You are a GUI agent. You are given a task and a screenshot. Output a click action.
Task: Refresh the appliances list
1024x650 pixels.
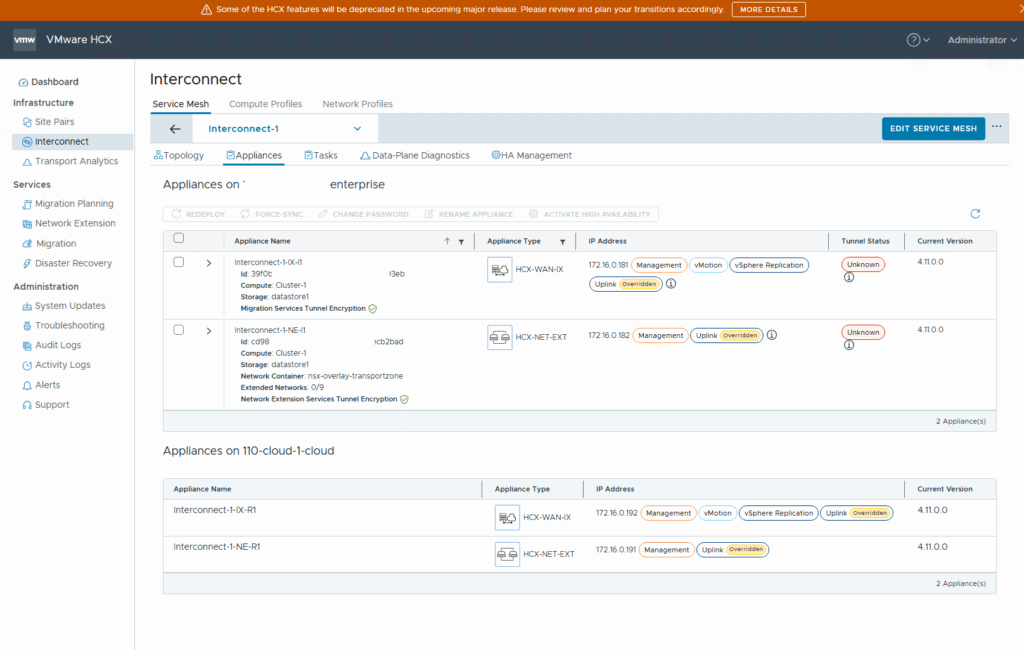click(975, 214)
